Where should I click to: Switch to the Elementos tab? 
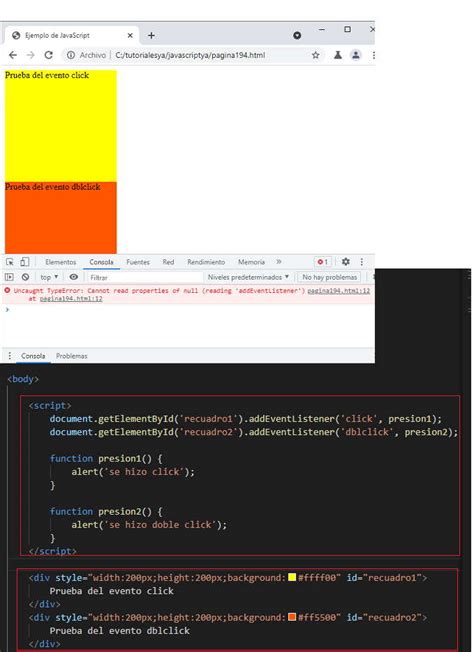pos(61,262)
